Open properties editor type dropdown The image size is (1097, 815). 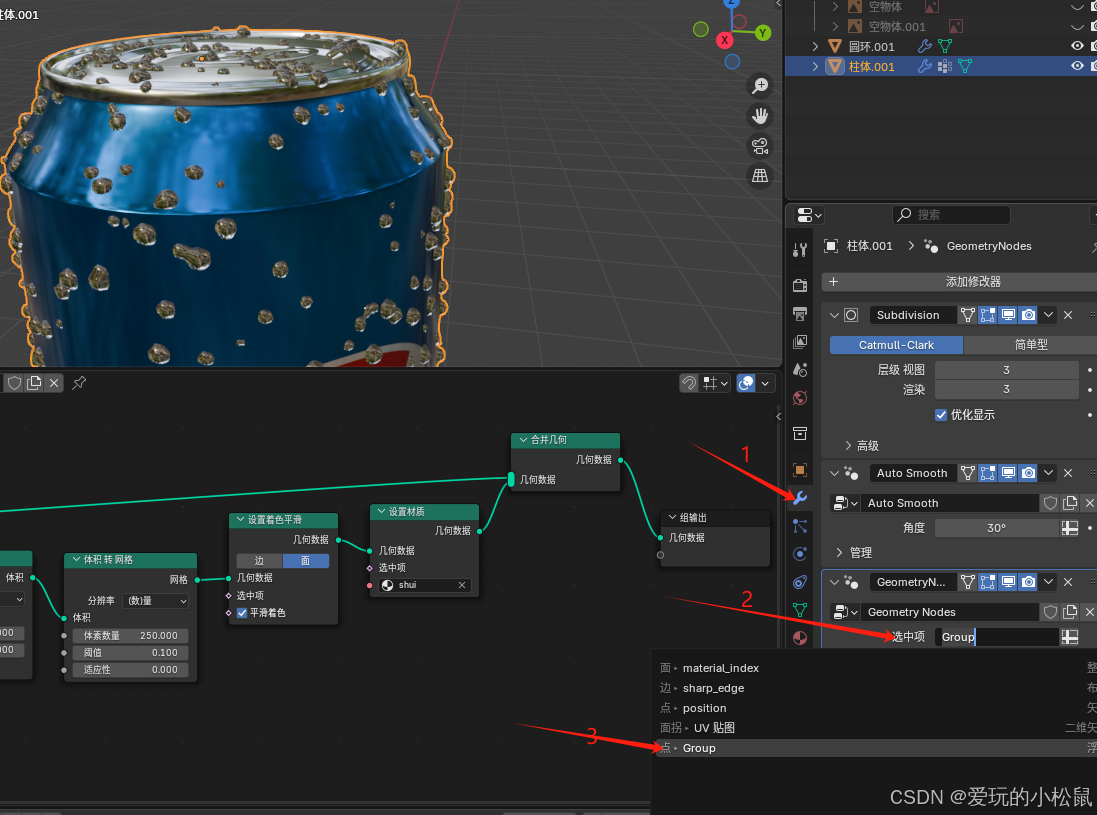[x=809, y=215]
